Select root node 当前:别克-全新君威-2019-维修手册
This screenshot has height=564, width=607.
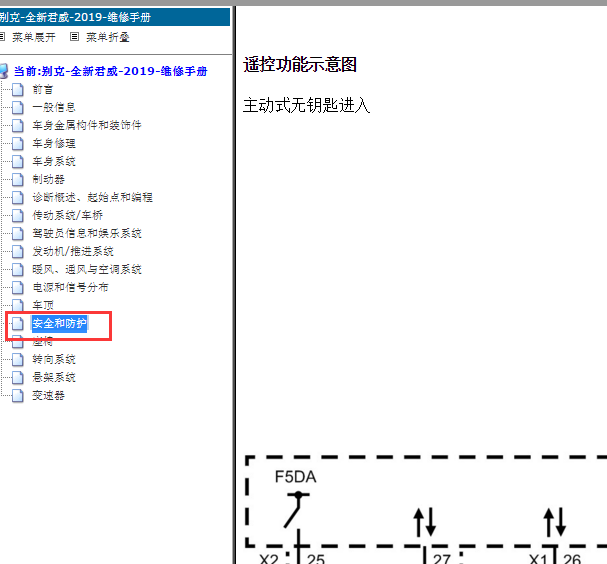(111, 71)
